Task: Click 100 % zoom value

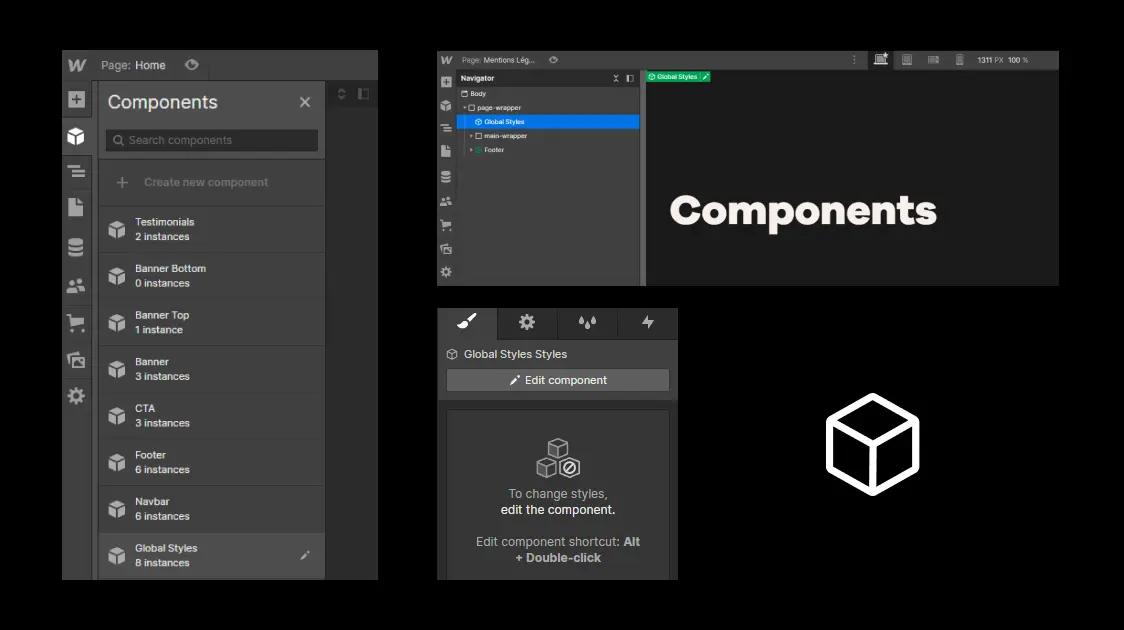Action: pyautogui.click(x=1018, y=60)
